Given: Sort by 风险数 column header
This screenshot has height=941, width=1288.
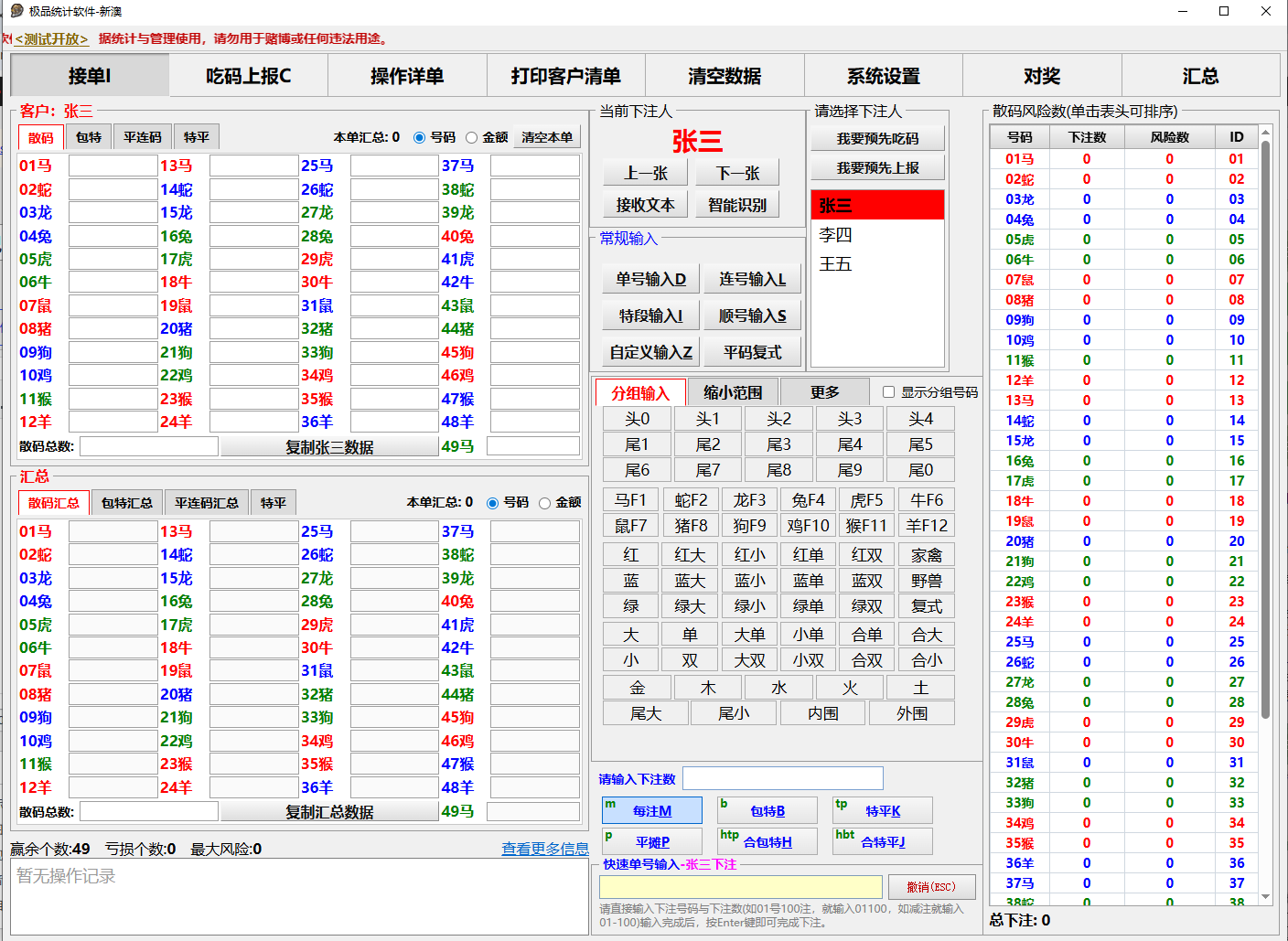Looking at the screenshot, I should tap(1170, 137).
